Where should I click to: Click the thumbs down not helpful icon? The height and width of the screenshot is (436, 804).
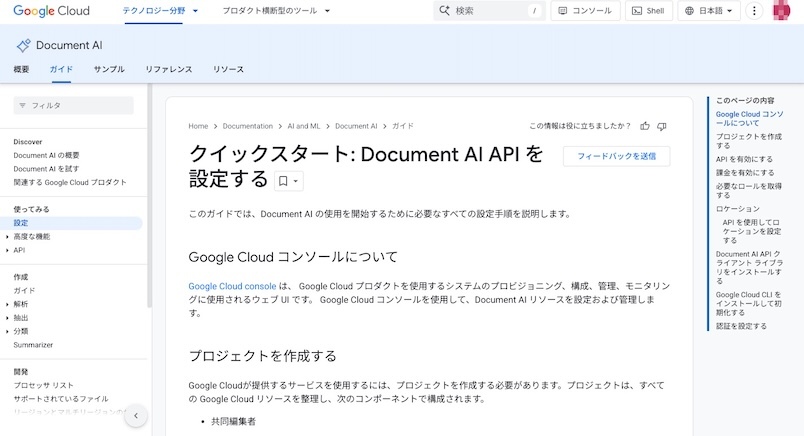[662, 126]
